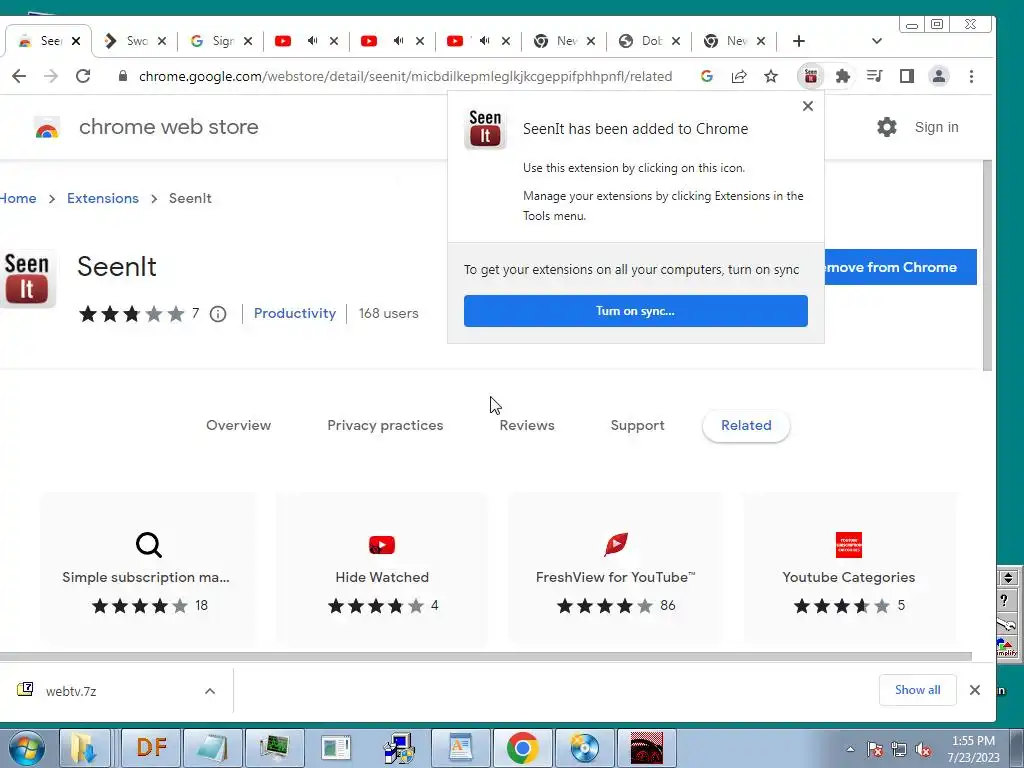Open the Youtube Categories extension card
The height and width of the screenshot is (768, 1024).
[x=848, y=567]
